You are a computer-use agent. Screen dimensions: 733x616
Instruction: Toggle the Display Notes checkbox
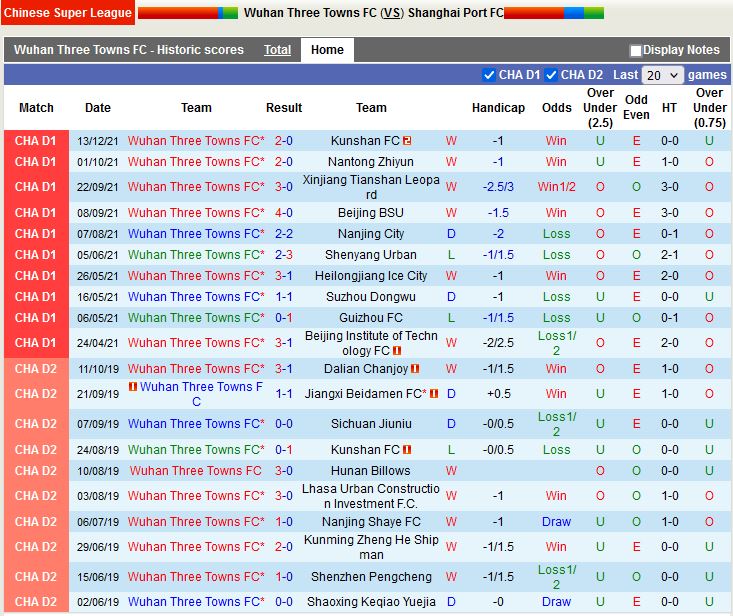(x=635, y=50)
